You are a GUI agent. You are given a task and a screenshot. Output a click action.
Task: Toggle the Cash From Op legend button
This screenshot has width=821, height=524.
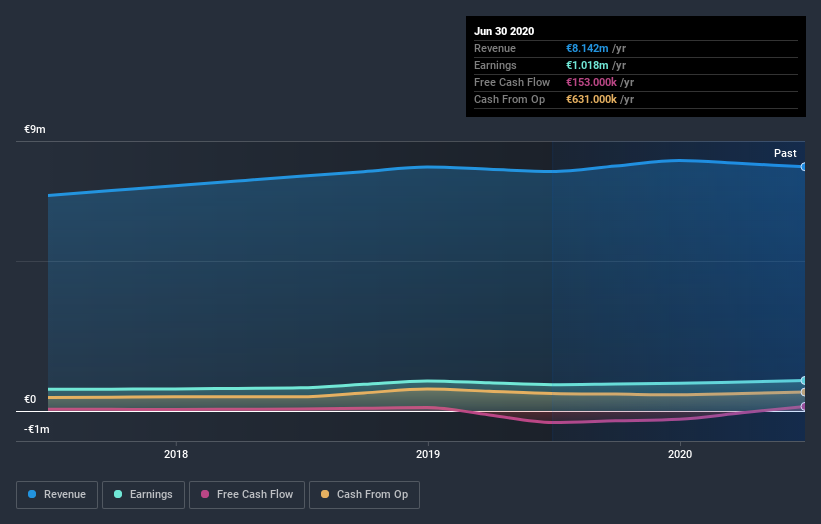pos(364,495)
